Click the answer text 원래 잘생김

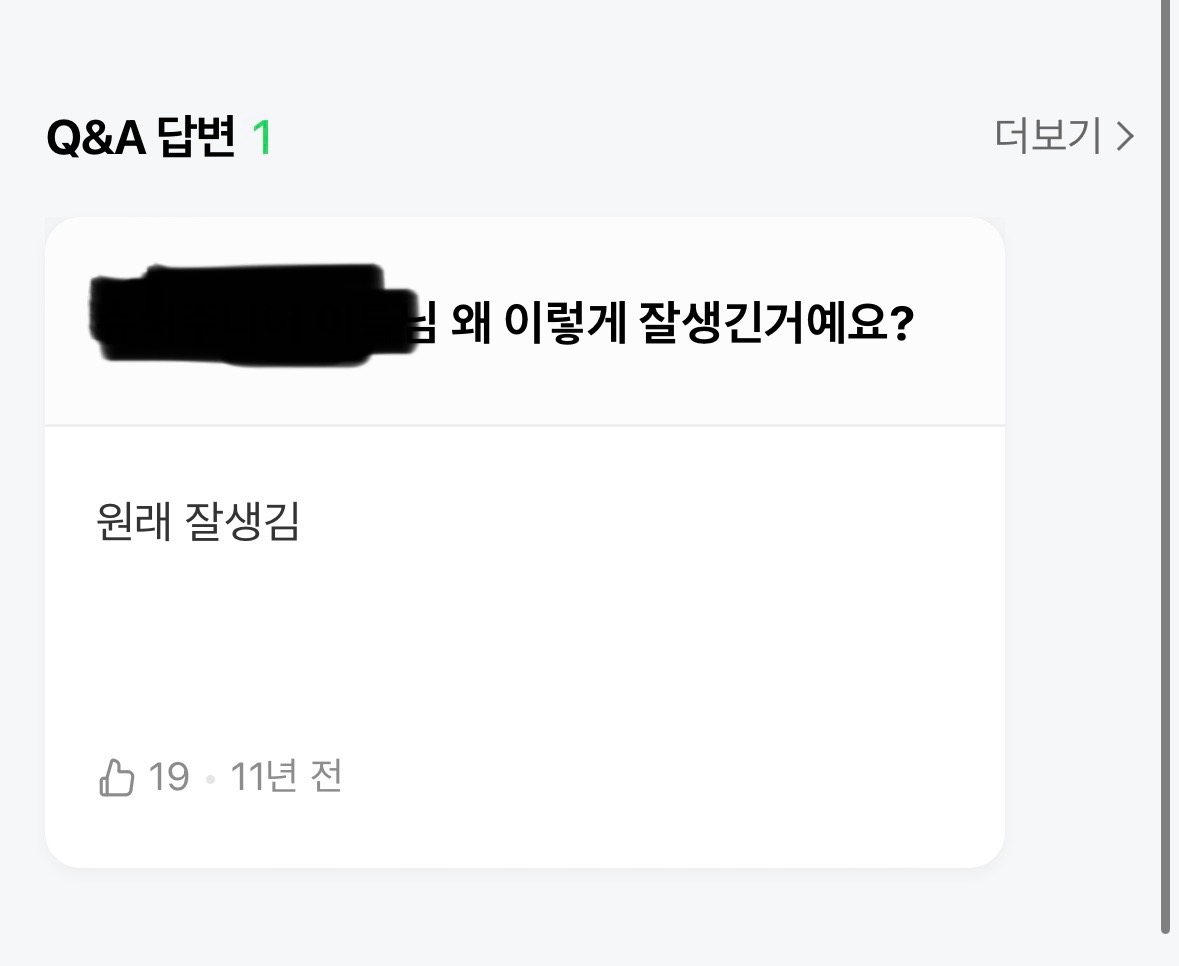tap(198, 521)
